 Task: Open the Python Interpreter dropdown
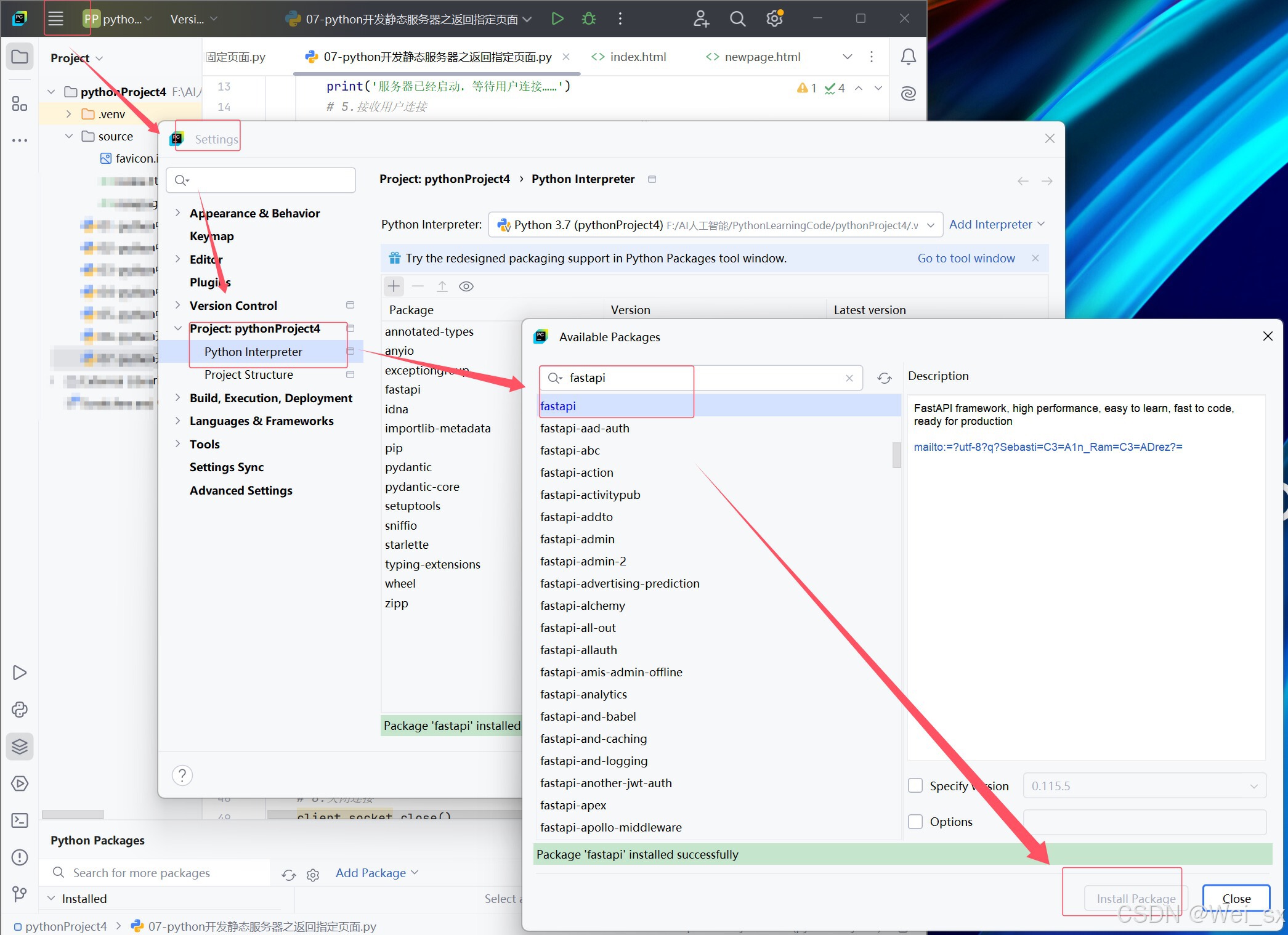pos(715,225)
